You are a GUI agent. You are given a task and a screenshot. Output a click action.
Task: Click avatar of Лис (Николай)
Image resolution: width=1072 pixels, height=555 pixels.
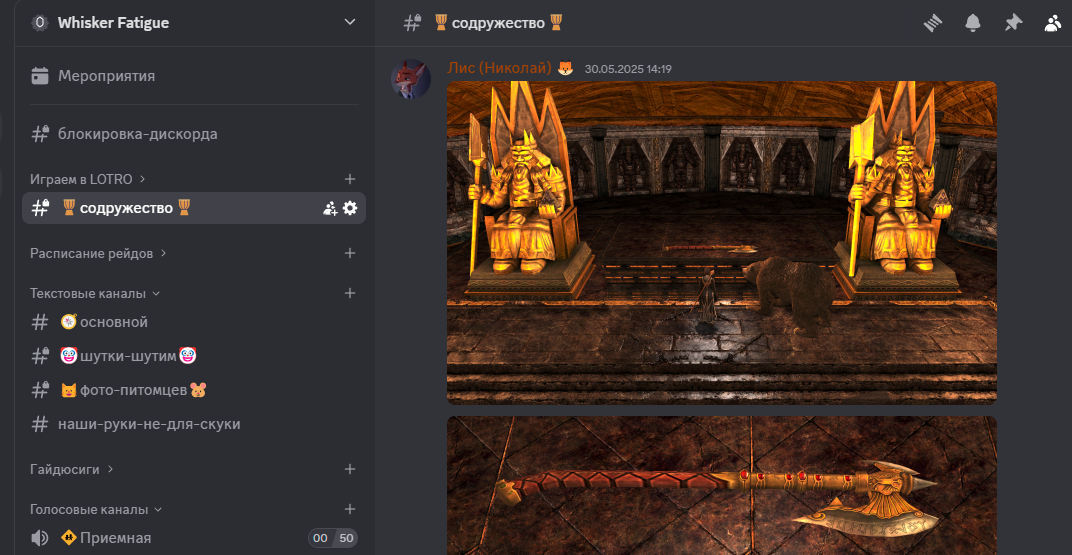(x=411, y=79)
